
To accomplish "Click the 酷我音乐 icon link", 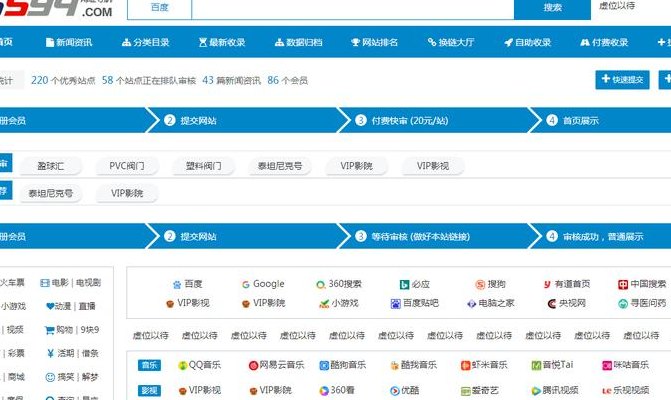I will 413,365.
